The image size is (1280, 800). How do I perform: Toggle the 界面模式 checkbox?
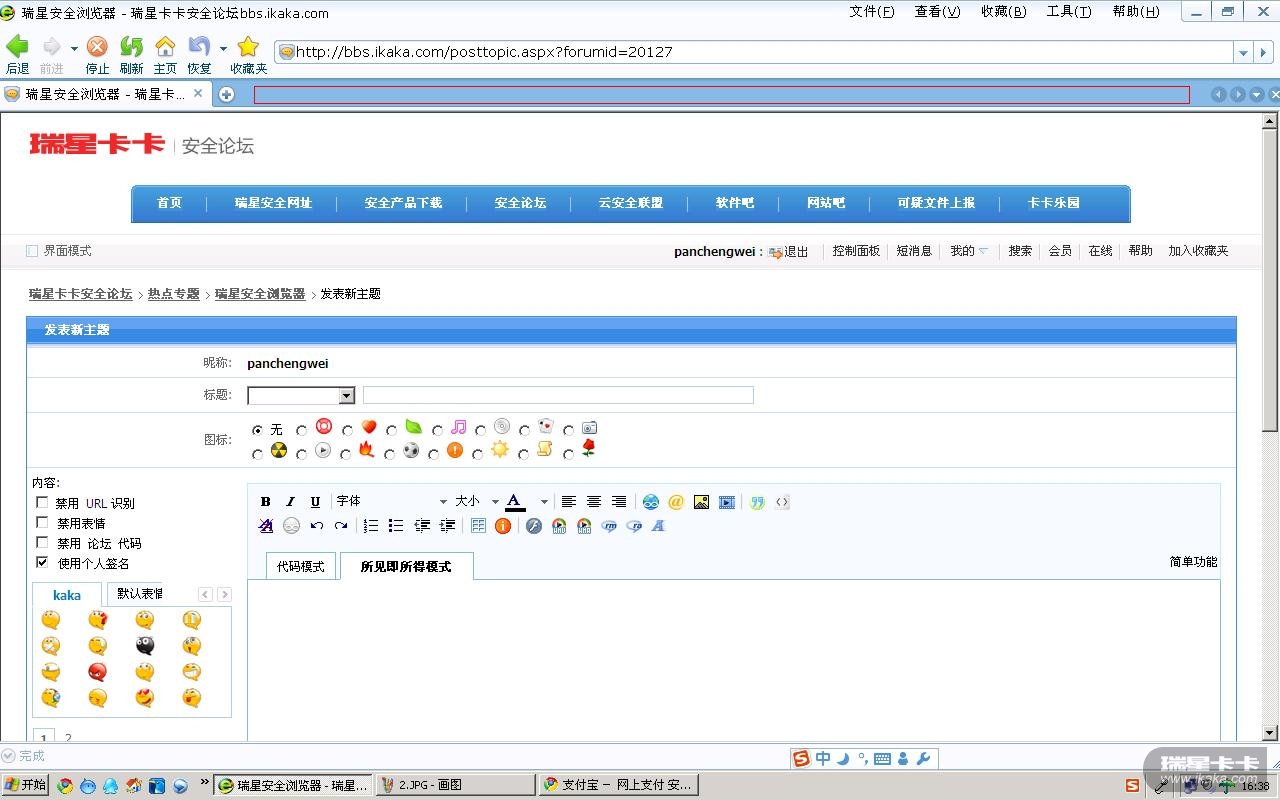click(32, 251)
